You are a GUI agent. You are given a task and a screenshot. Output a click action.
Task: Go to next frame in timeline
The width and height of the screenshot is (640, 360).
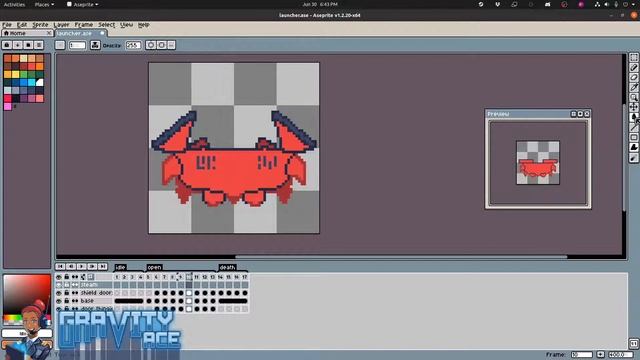92,267
